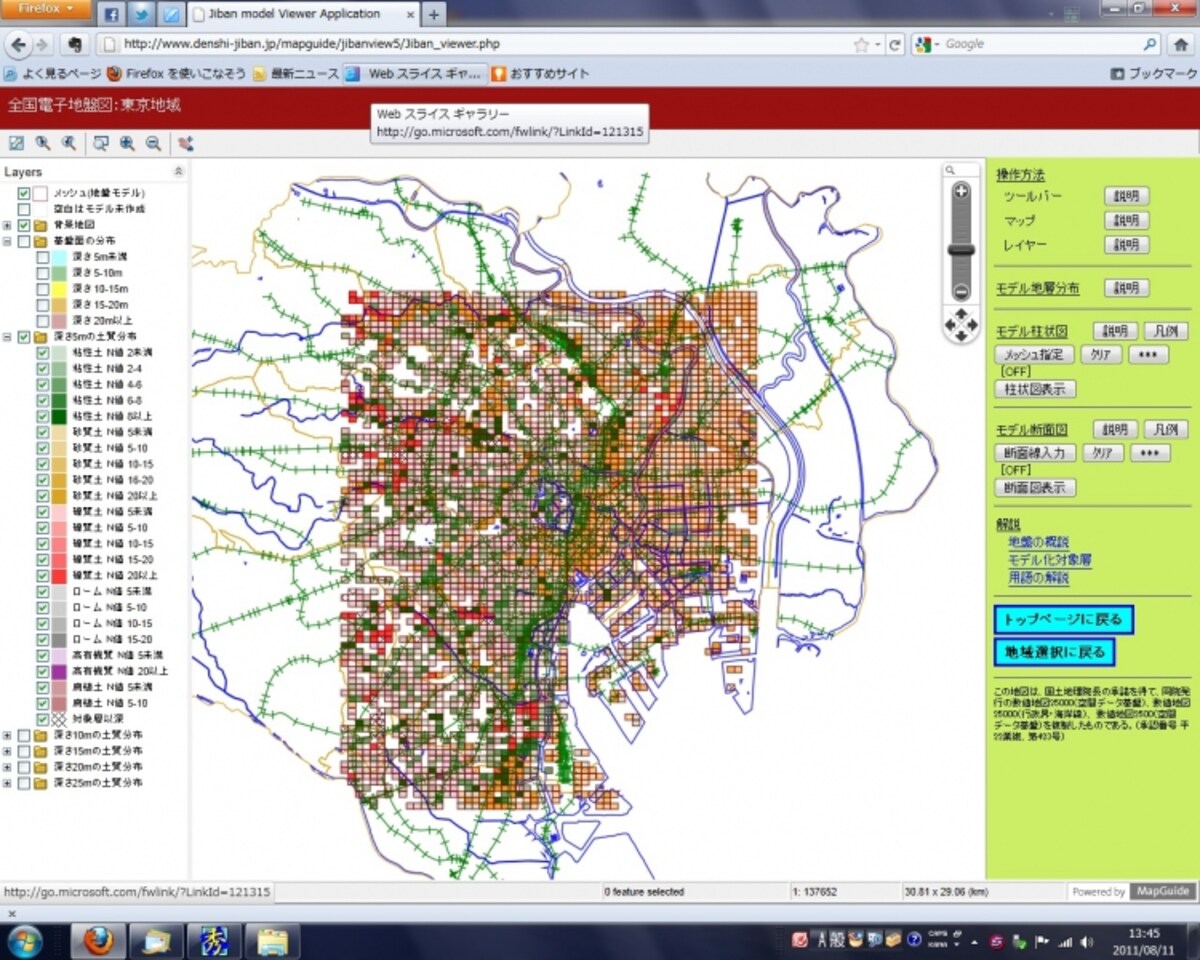This screenshot has height=960, width=1200.
Task: Expand the 深さ10mの土質分布 layer group
Action: click(8, 735)
